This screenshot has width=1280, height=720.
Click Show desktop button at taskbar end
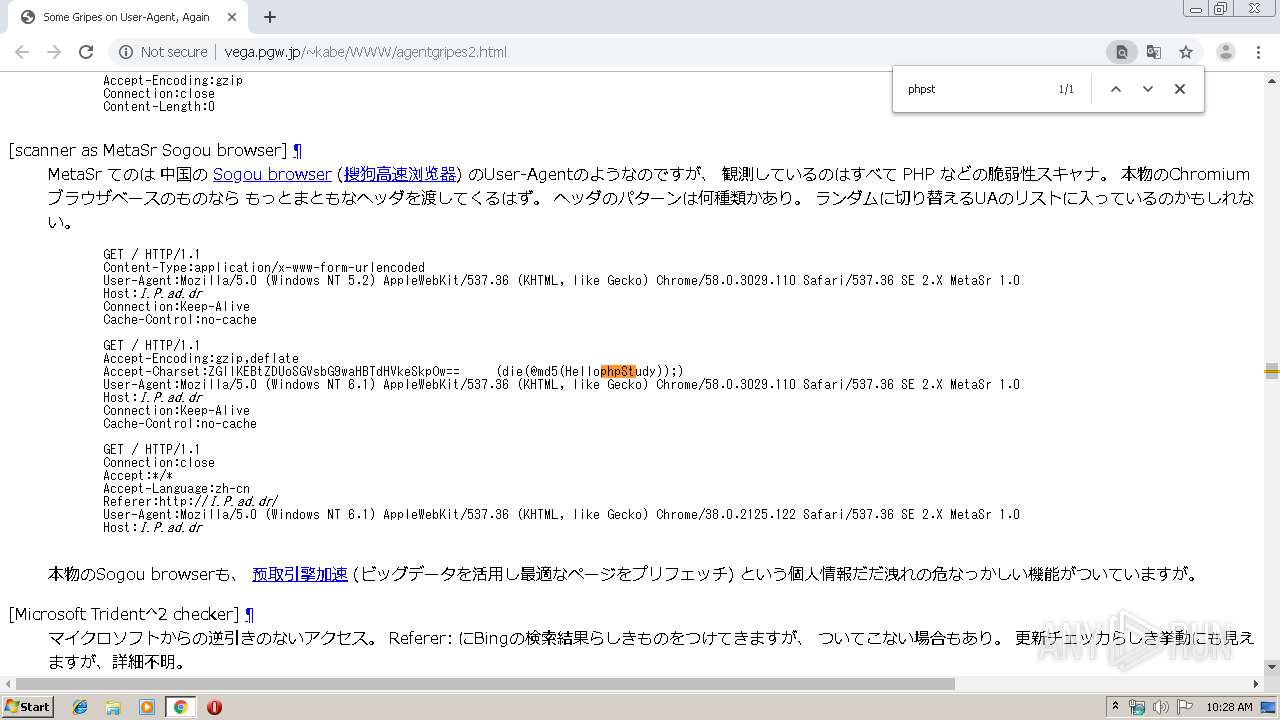pos(1269,707)
